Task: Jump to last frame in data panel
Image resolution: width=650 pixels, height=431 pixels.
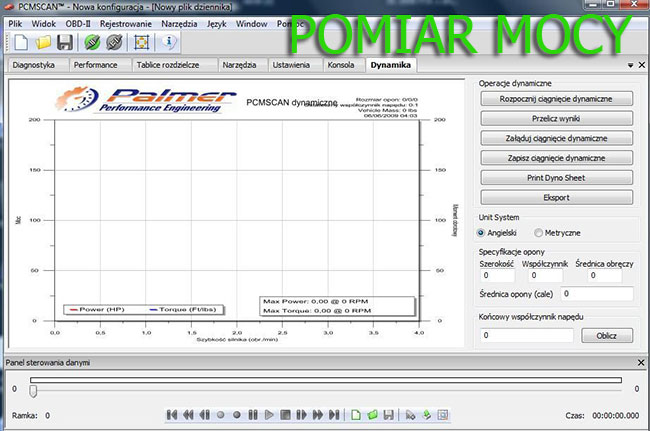Action: click(x=334, y=415)
